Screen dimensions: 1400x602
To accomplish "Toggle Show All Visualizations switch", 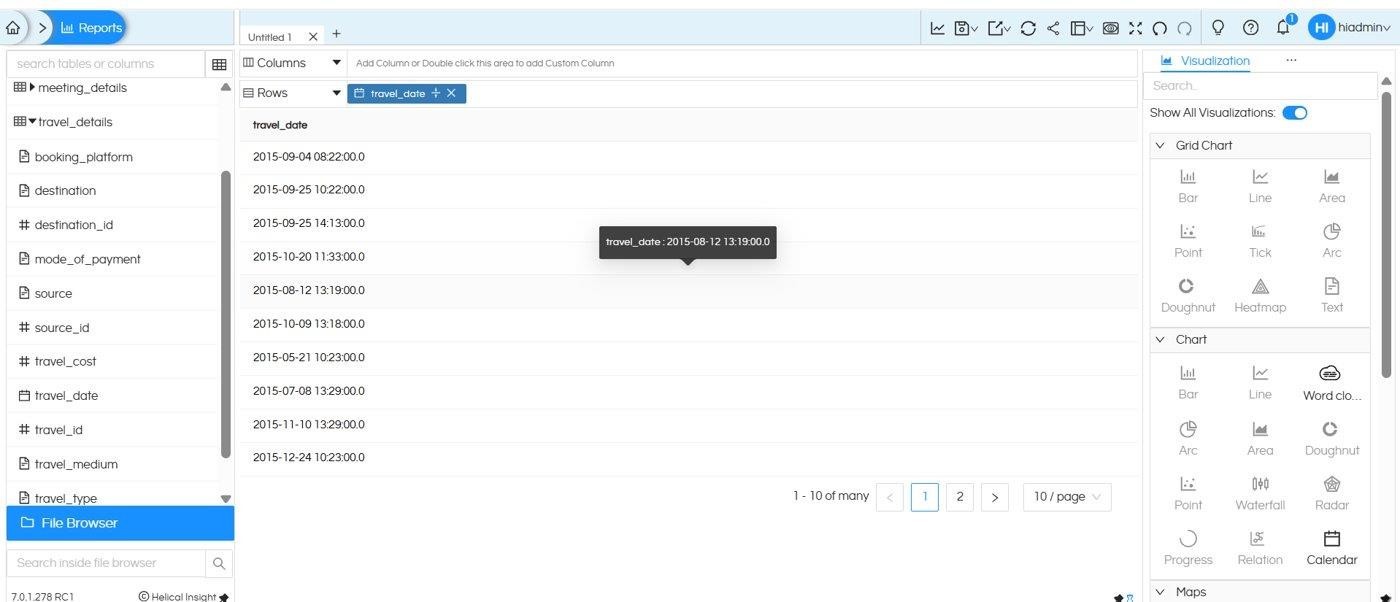I will [x=1295, y=113].
